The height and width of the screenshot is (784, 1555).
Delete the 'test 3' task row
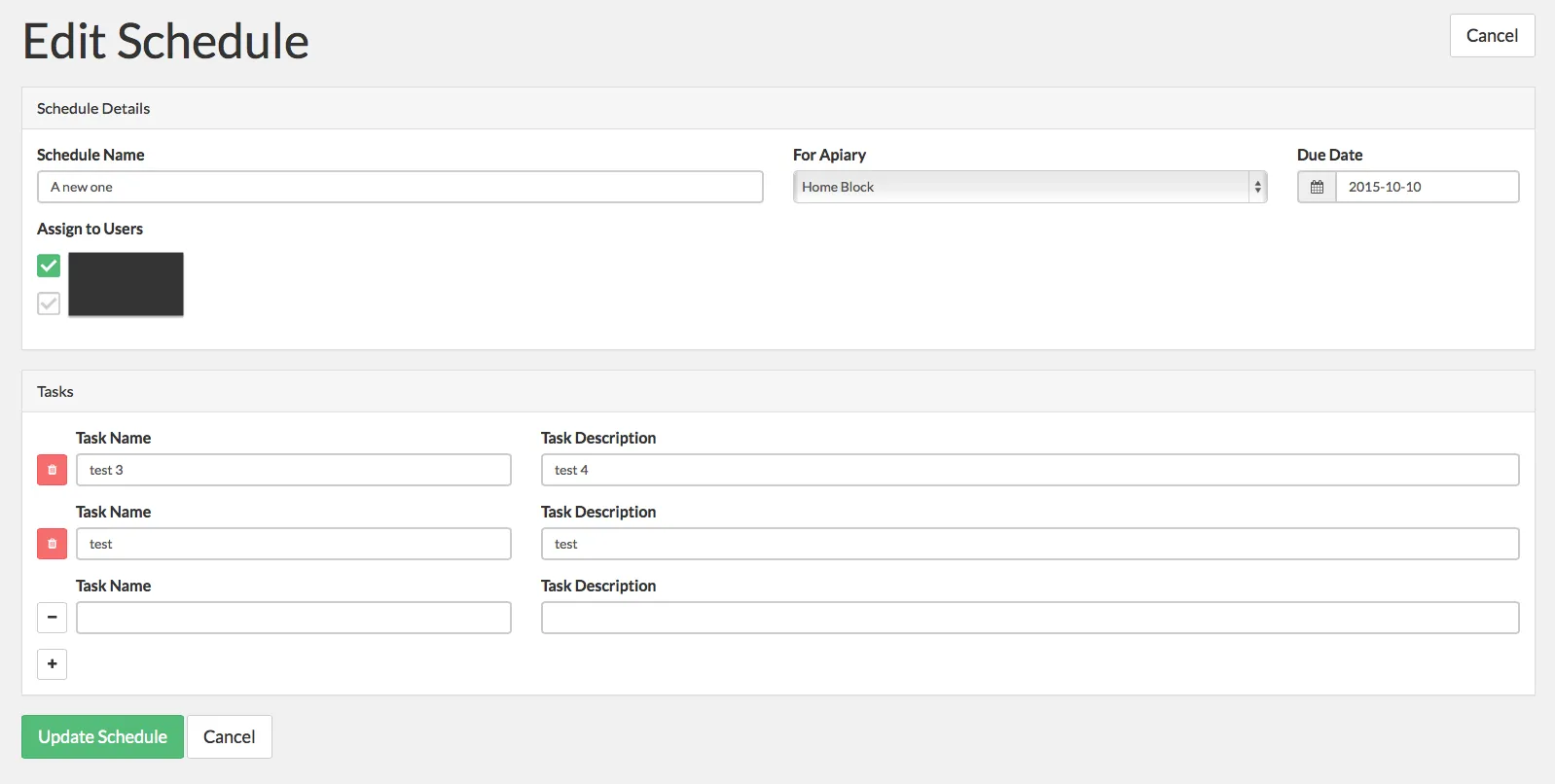pyautogui.click(x=53, y=470)
